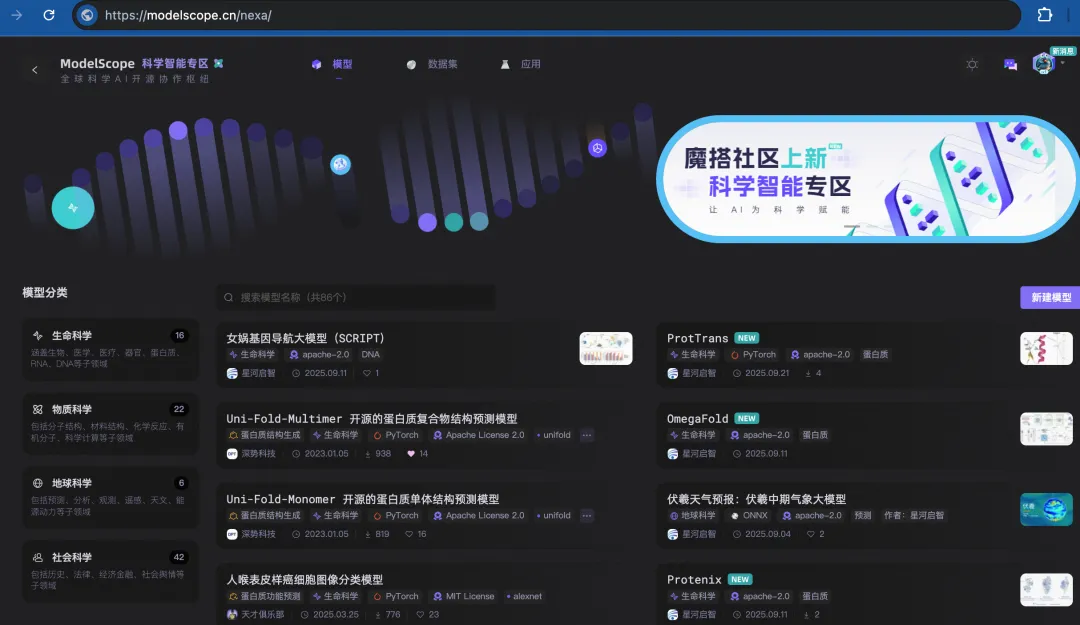Click 天才俱乐部 author name
1080x625 pixels.
click(262, 615)
